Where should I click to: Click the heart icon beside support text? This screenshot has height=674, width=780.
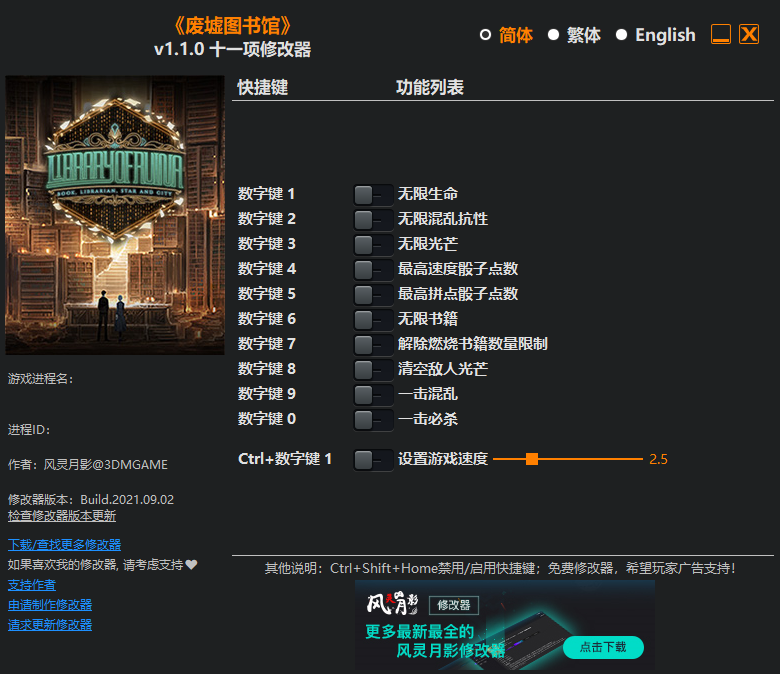point(192,565)
